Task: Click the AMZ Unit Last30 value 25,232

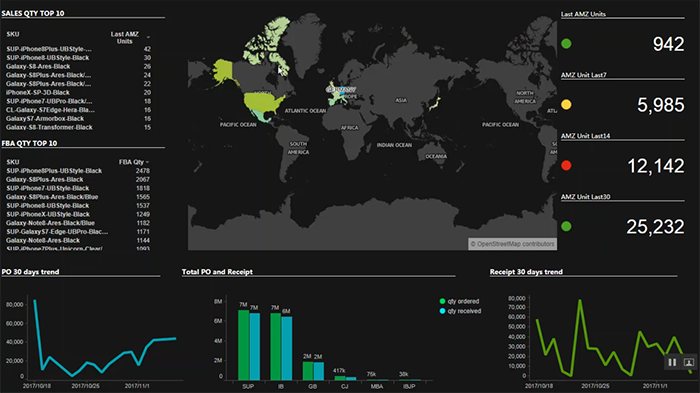Action: point(655,227)
